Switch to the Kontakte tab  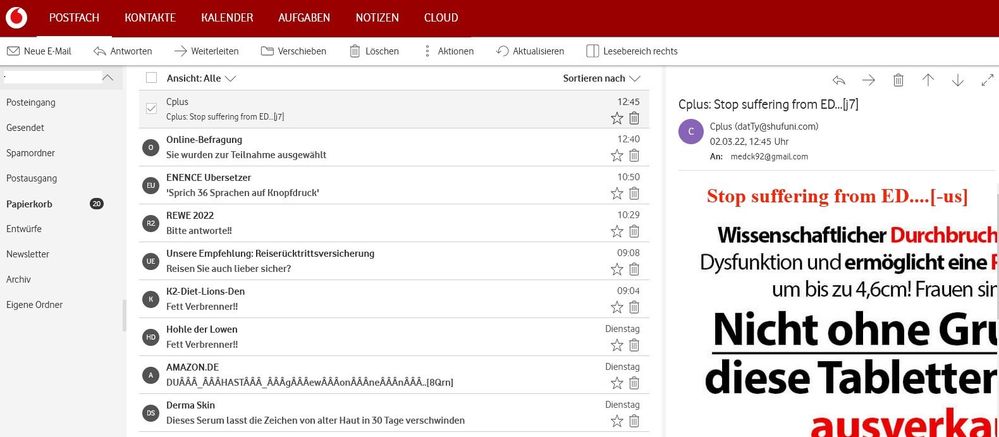click(x=150, y=18)
